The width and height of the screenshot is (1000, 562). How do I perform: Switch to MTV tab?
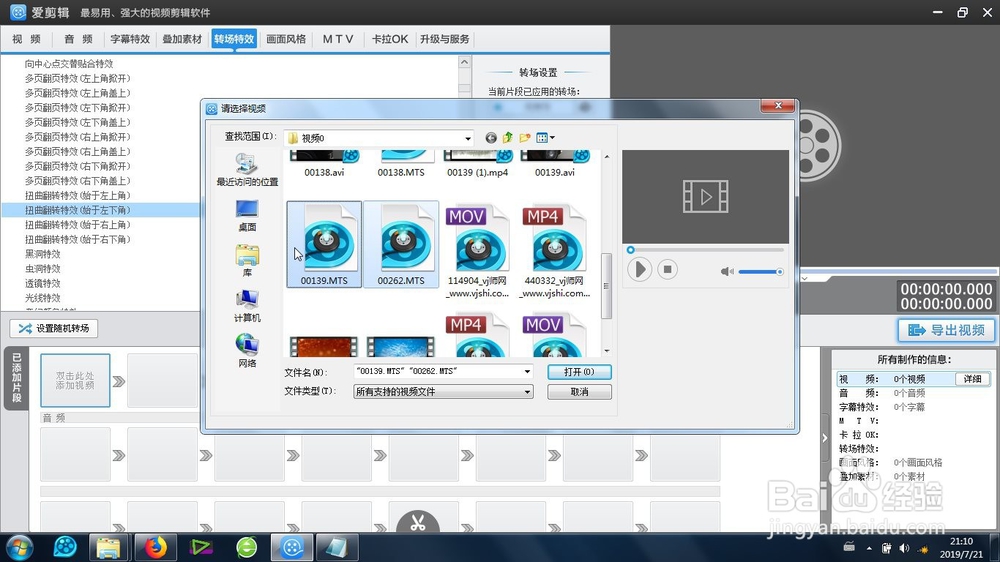(338, 39)
